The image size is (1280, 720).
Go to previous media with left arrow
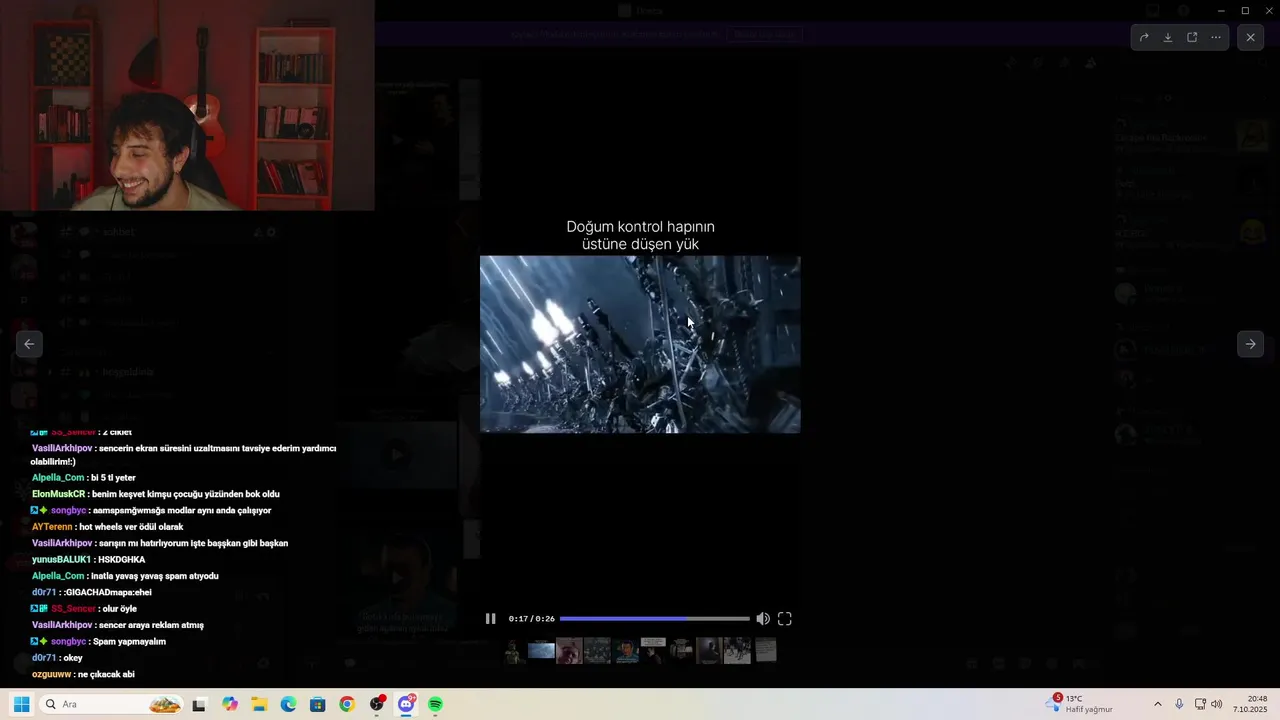pyautogui.click(x=29, y=344)
